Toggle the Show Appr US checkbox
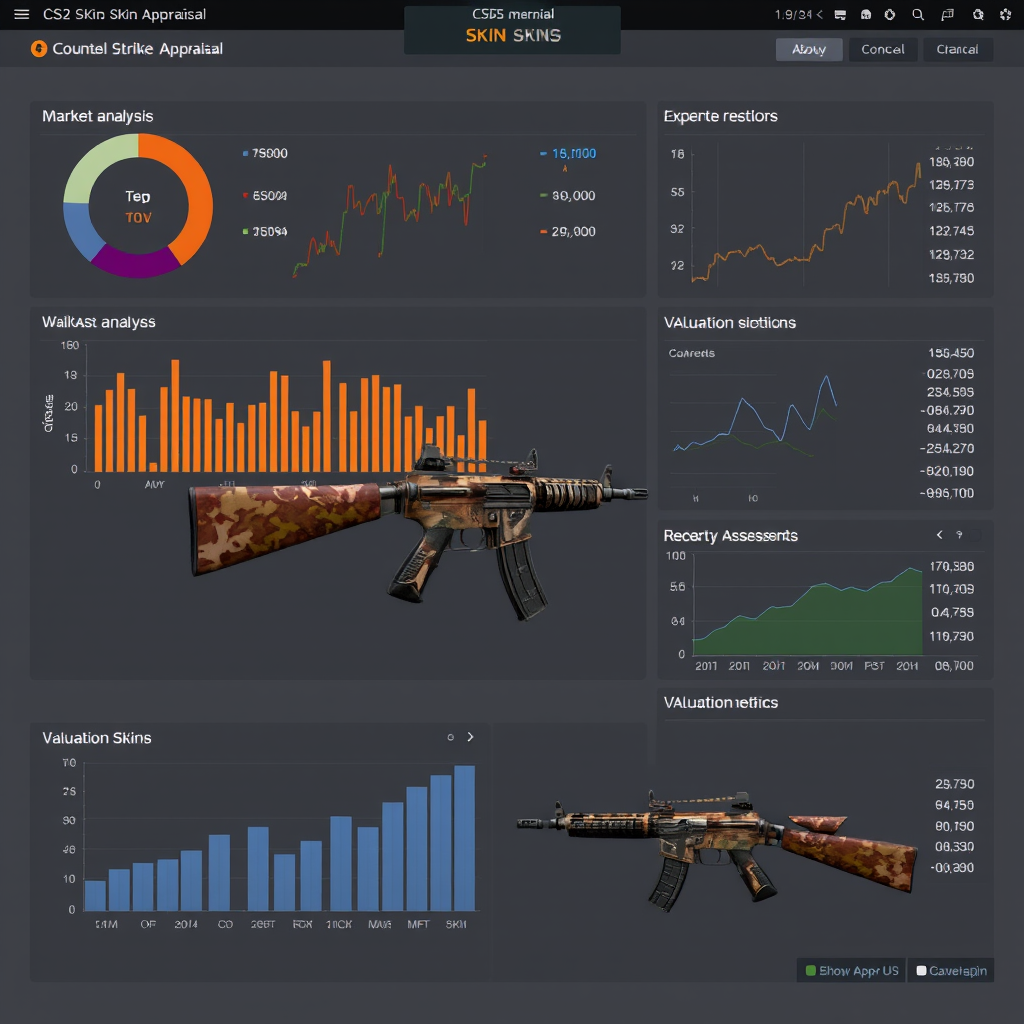 pyautogui.click(x=810, y=970)
